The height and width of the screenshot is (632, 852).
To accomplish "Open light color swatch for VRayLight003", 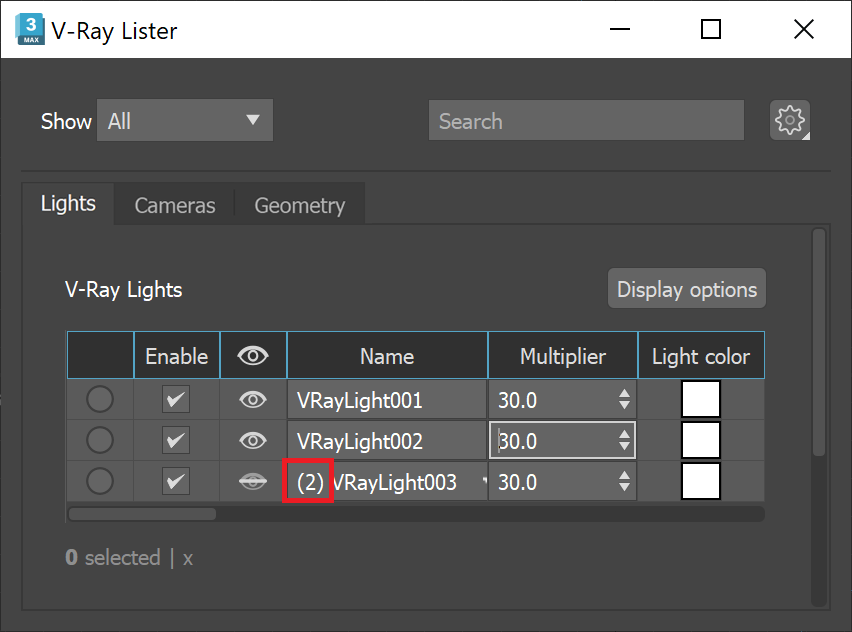I will [701, 481].
